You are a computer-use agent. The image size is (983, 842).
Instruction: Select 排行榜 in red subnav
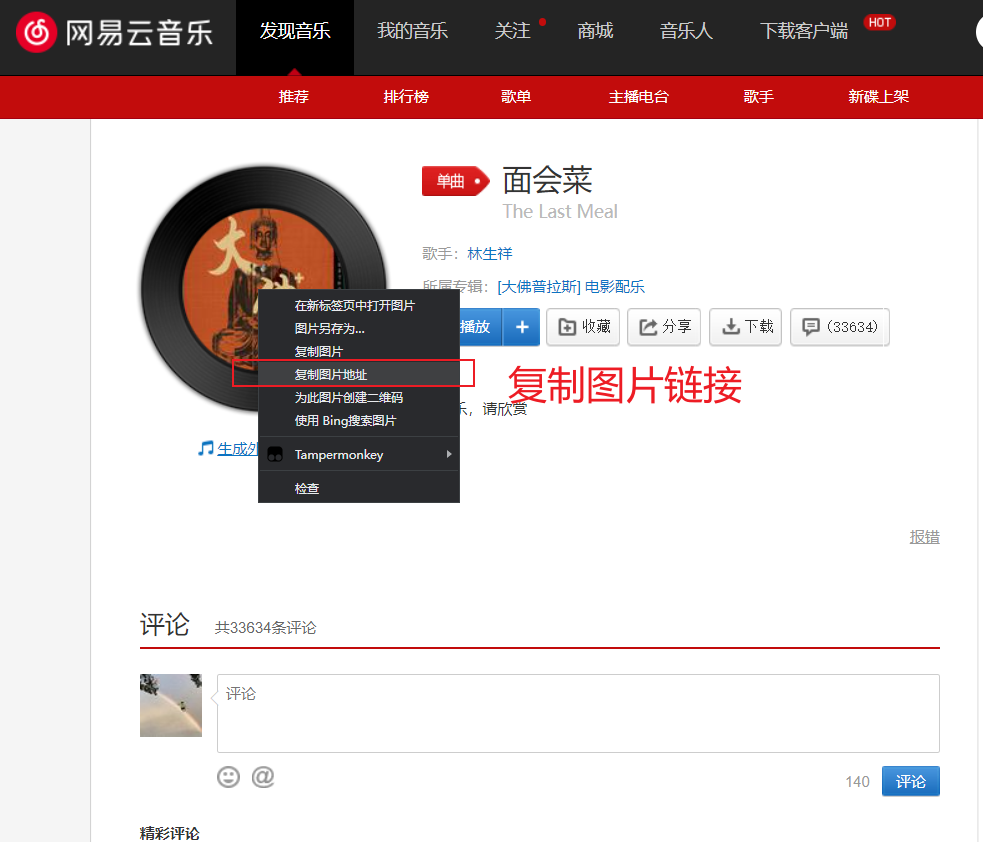tap(406, 97)
